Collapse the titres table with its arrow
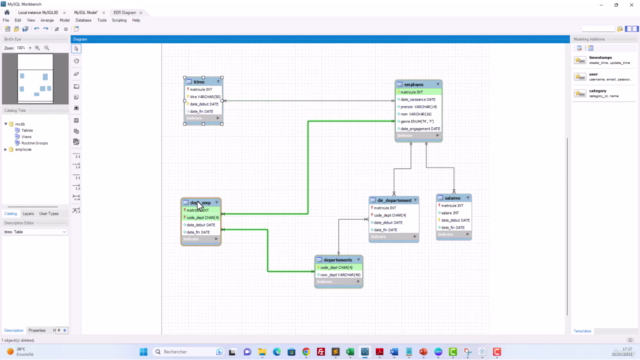This screenshot has width=640, height=360. pyautogui.click(x=218, y=82)
